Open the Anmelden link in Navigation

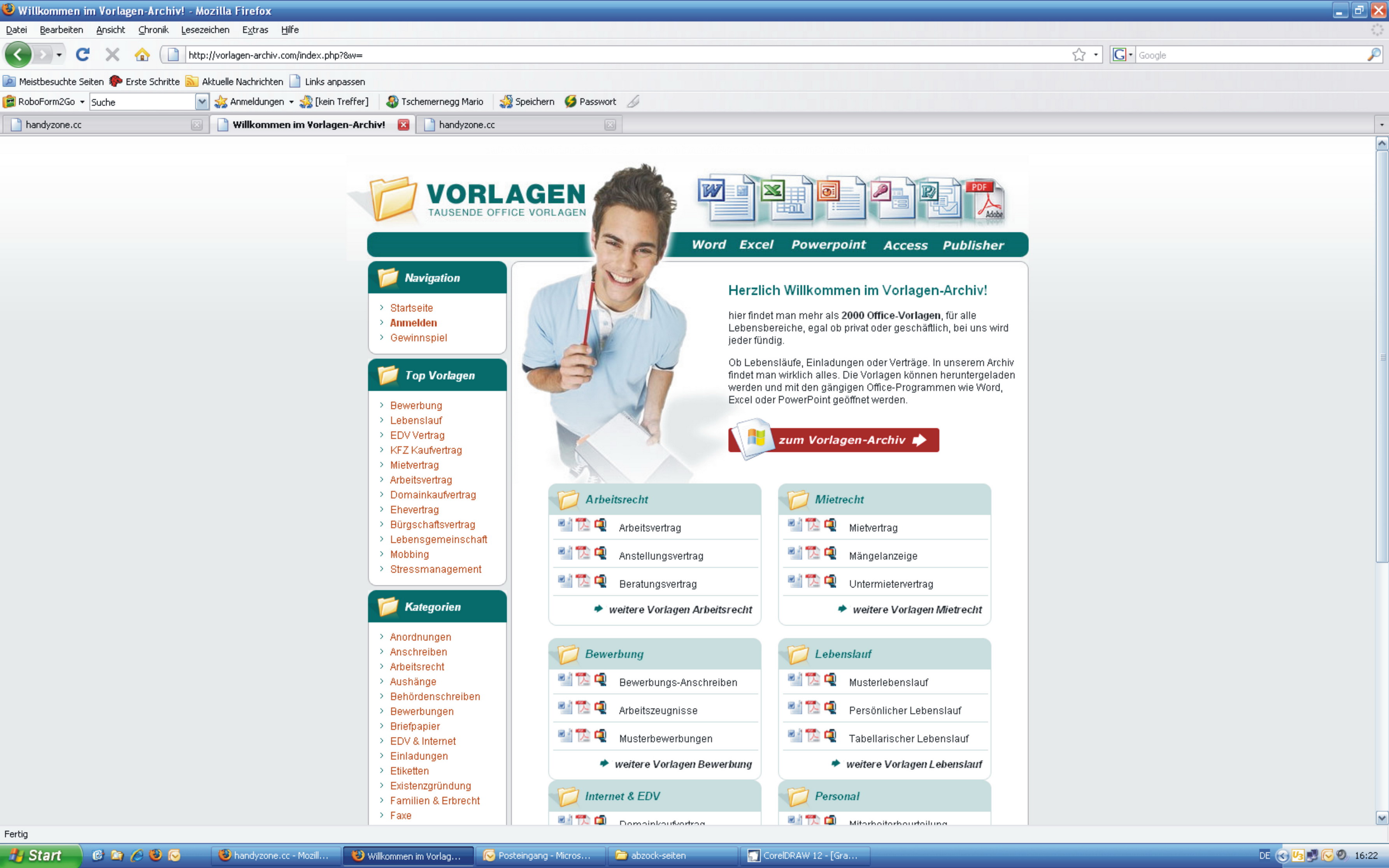(x=413, y=323)
